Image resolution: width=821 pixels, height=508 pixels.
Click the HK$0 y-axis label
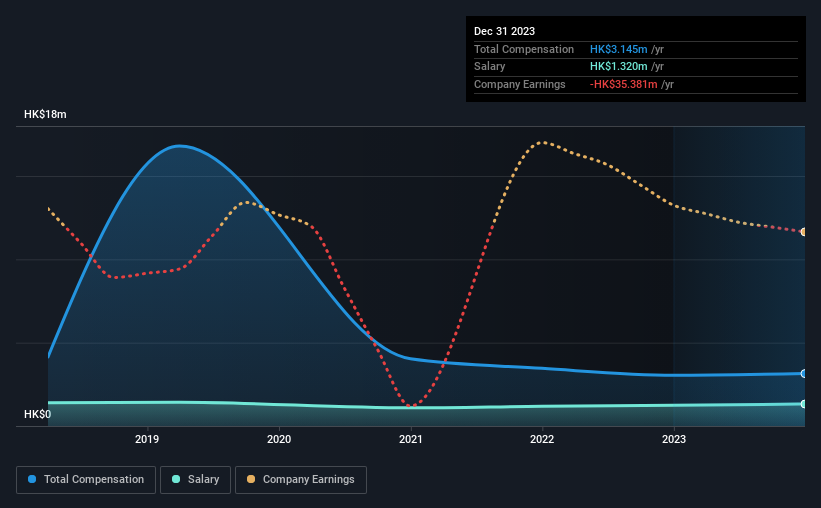(38, 414)
